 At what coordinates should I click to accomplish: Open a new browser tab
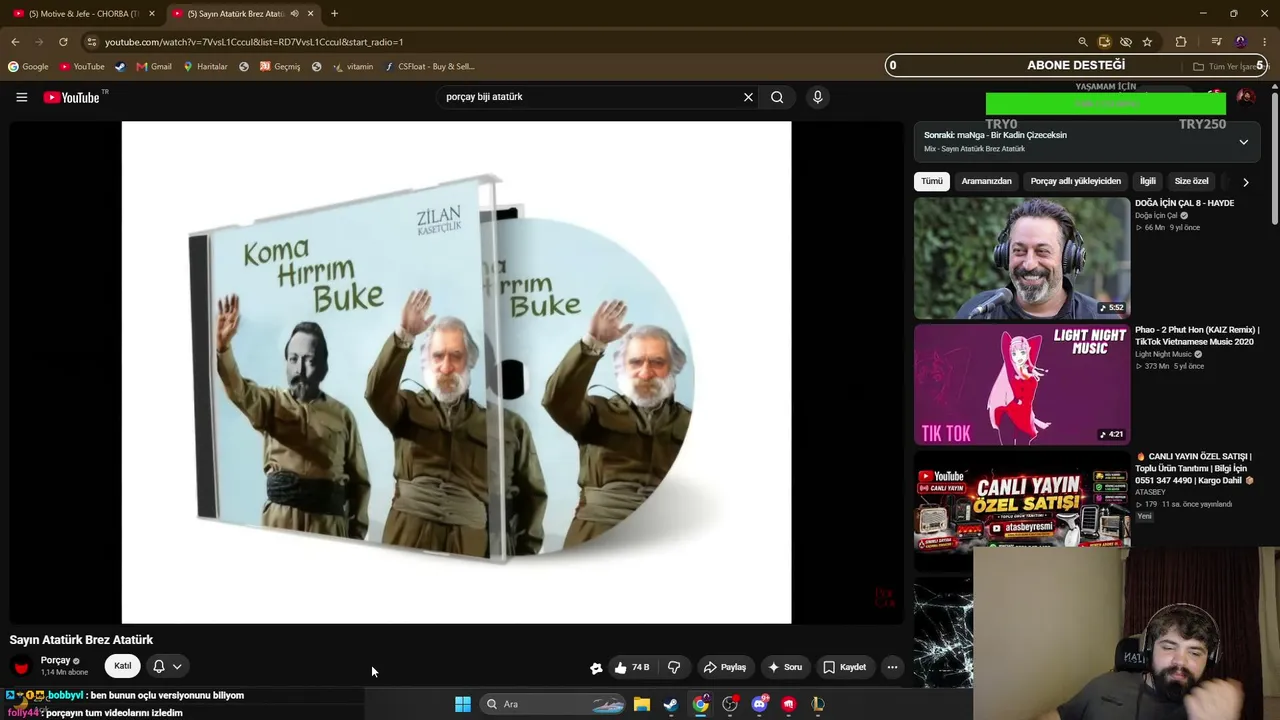click(x=334, y=14)
